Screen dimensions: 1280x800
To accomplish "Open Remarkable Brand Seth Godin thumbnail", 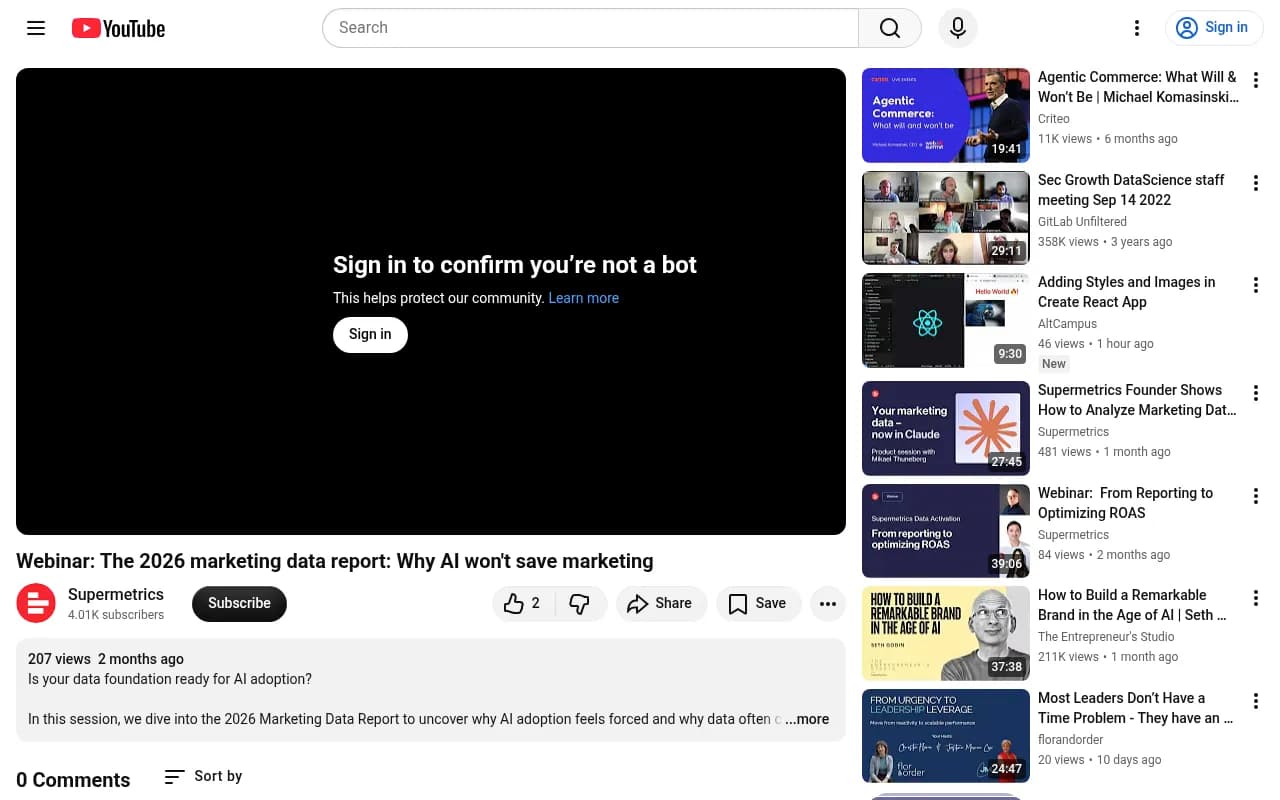I will click(946, 633).
